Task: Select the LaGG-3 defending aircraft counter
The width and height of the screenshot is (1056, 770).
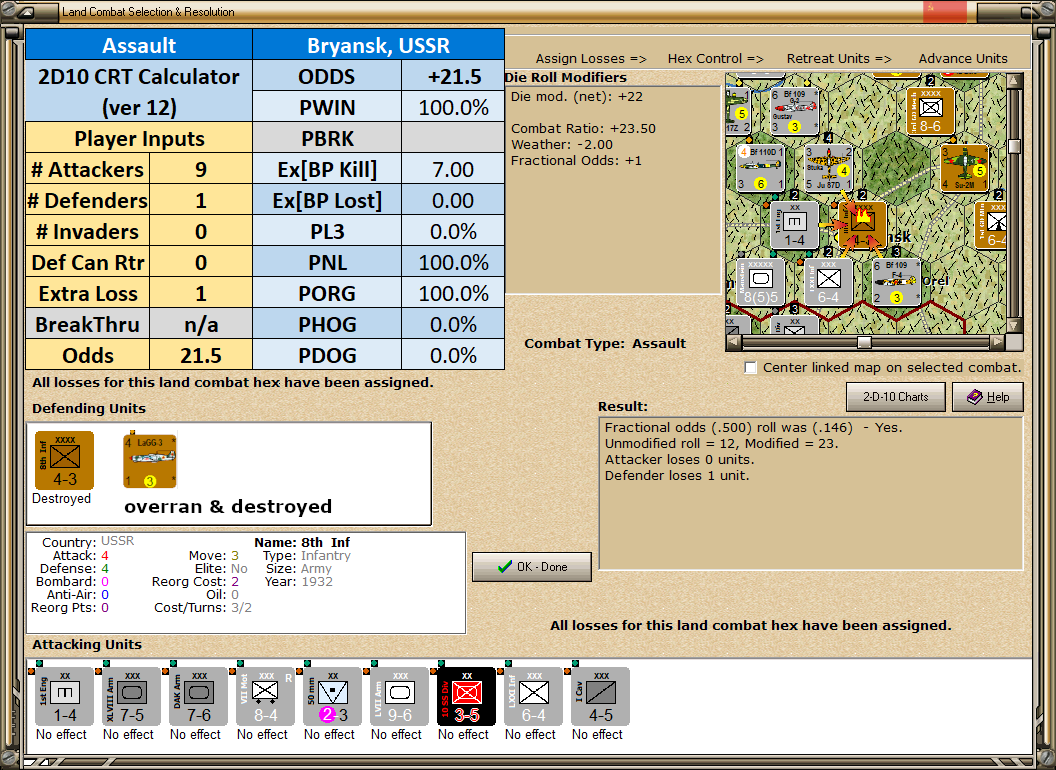Action: click(150, 461)
